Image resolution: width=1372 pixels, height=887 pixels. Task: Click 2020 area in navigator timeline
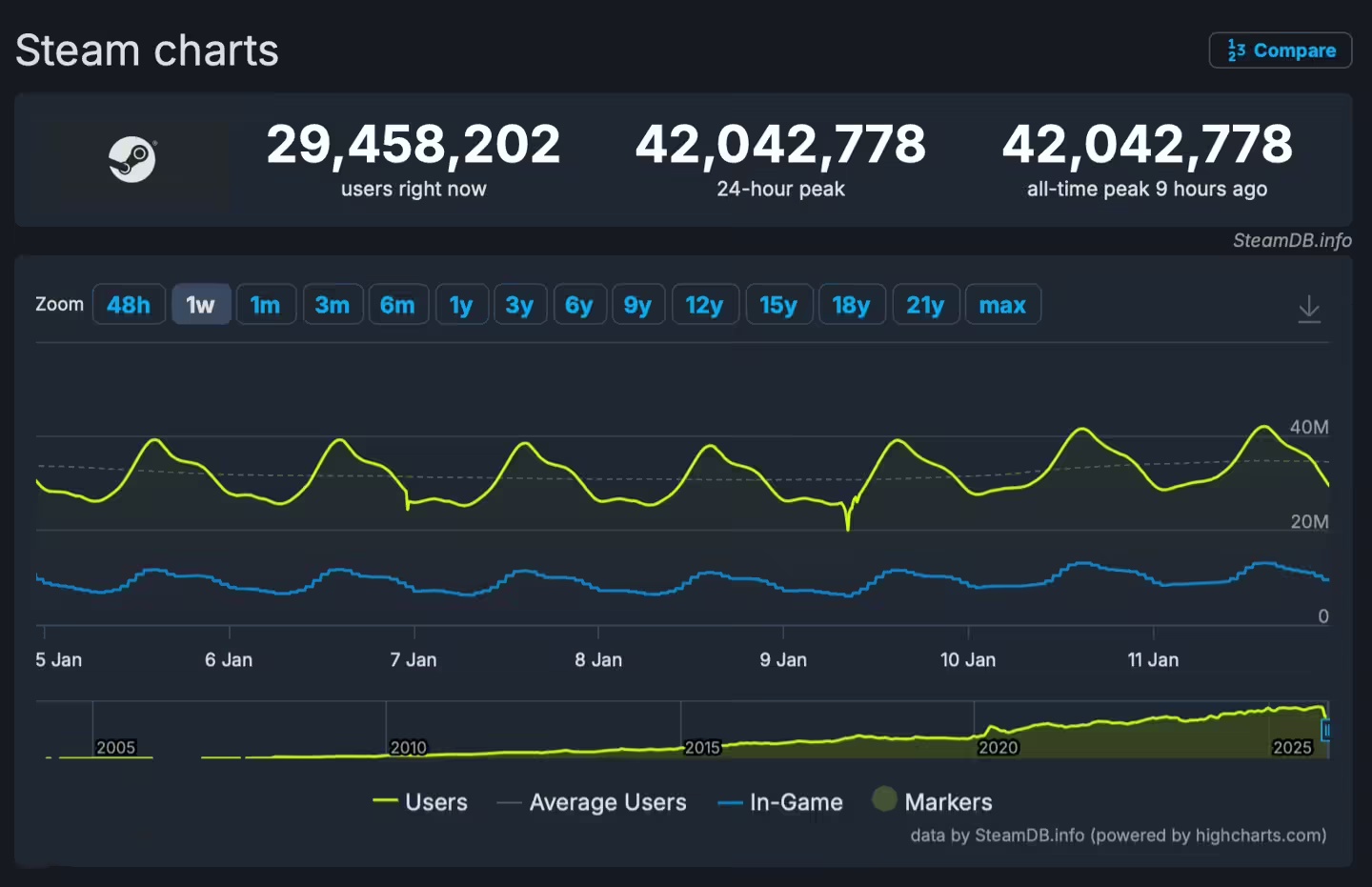pyautogui.click(x=998, y=746)
